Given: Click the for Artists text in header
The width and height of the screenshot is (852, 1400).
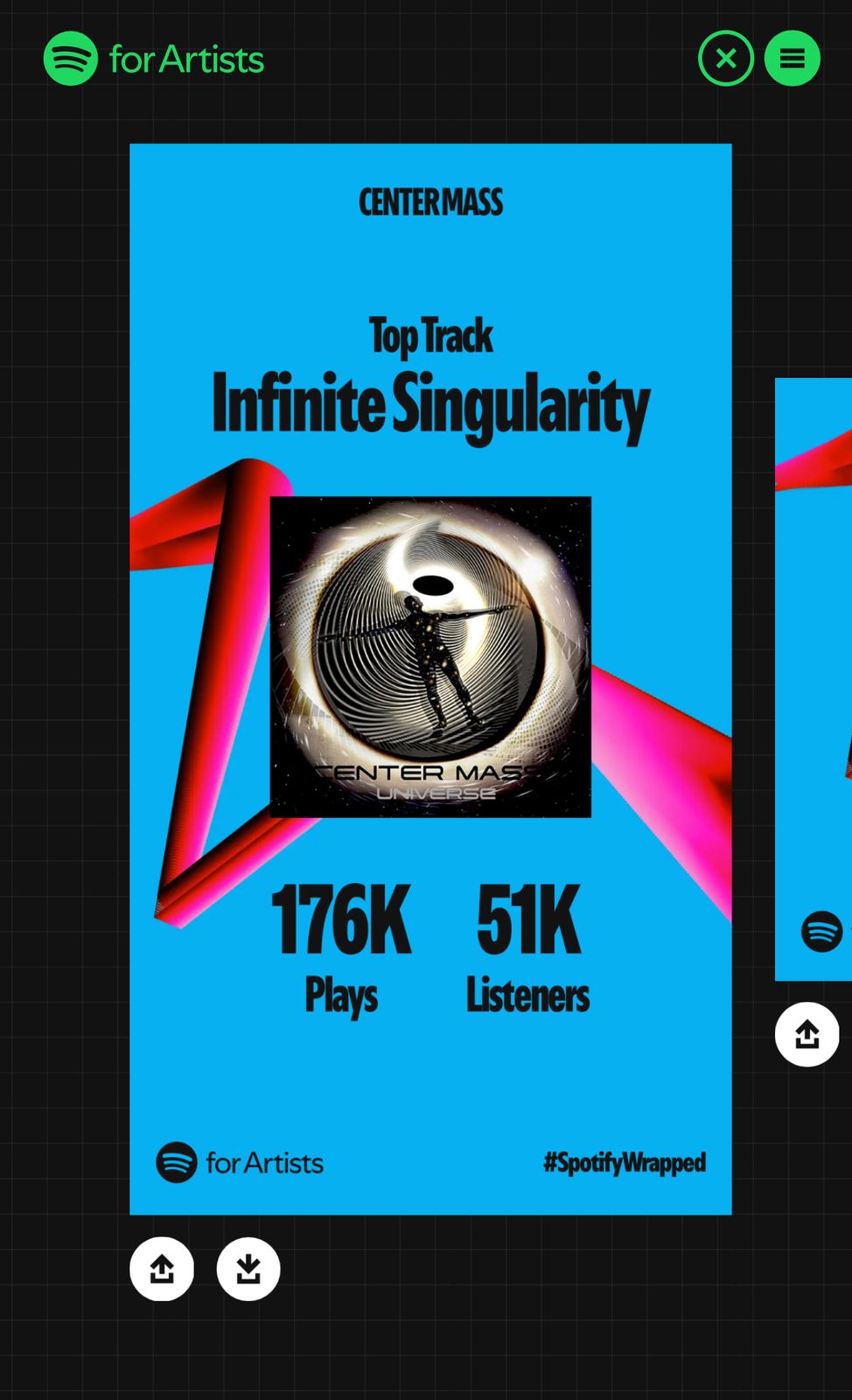Looking at the screenshot, I should [x=186, y=59].
